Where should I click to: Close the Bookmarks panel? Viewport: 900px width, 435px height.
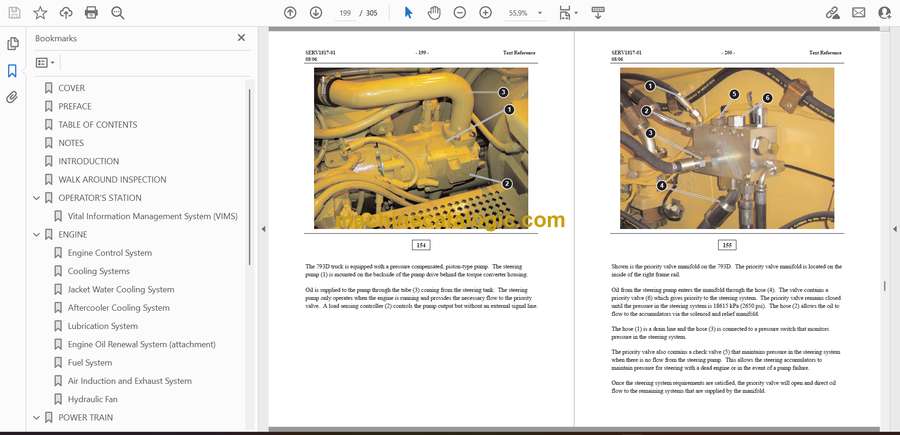pos(241,38)
